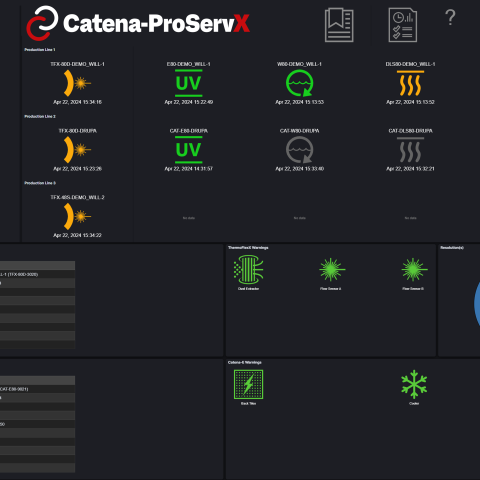The height and width of the screenshot is (480, 480).
Task: Click the timestamp Apr 22, 2024 15:34:22
Action: [x=77, y=235]
